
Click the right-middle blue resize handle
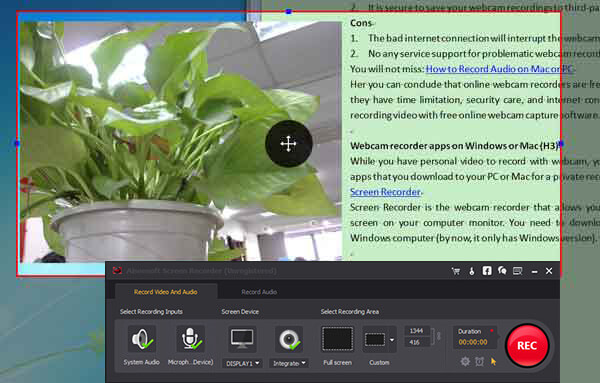(561, 144)
